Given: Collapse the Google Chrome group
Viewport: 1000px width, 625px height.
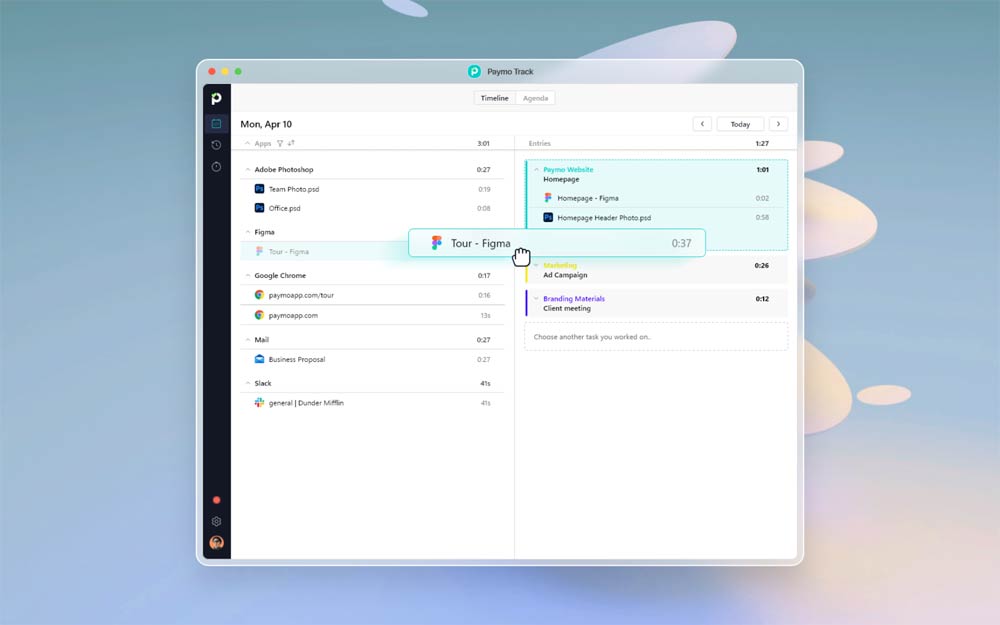Looking at the screenshot, I should point(247,276).
